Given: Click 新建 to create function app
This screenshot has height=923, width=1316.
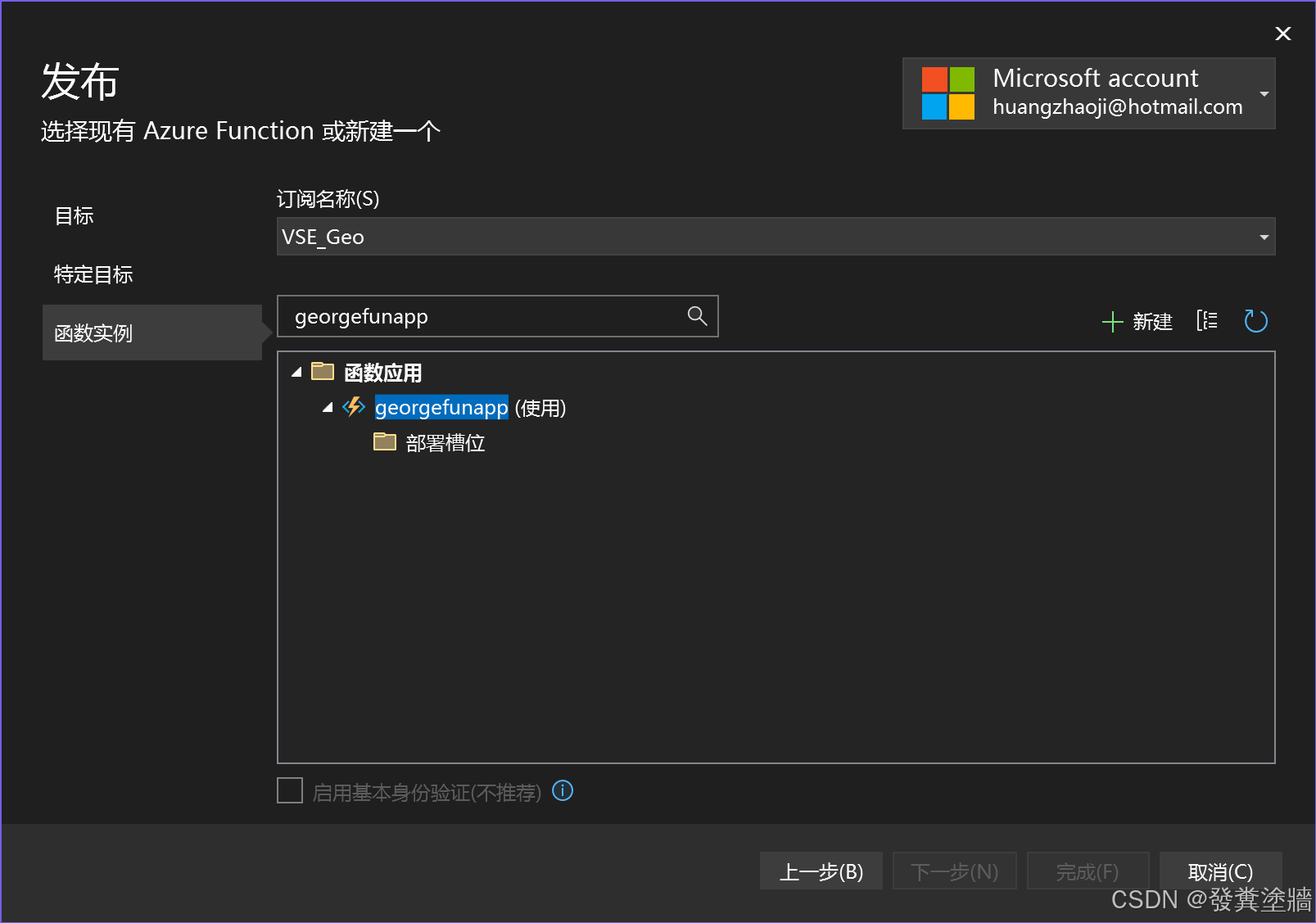Looking at the screenshot, I should [x=1137, y=322].
